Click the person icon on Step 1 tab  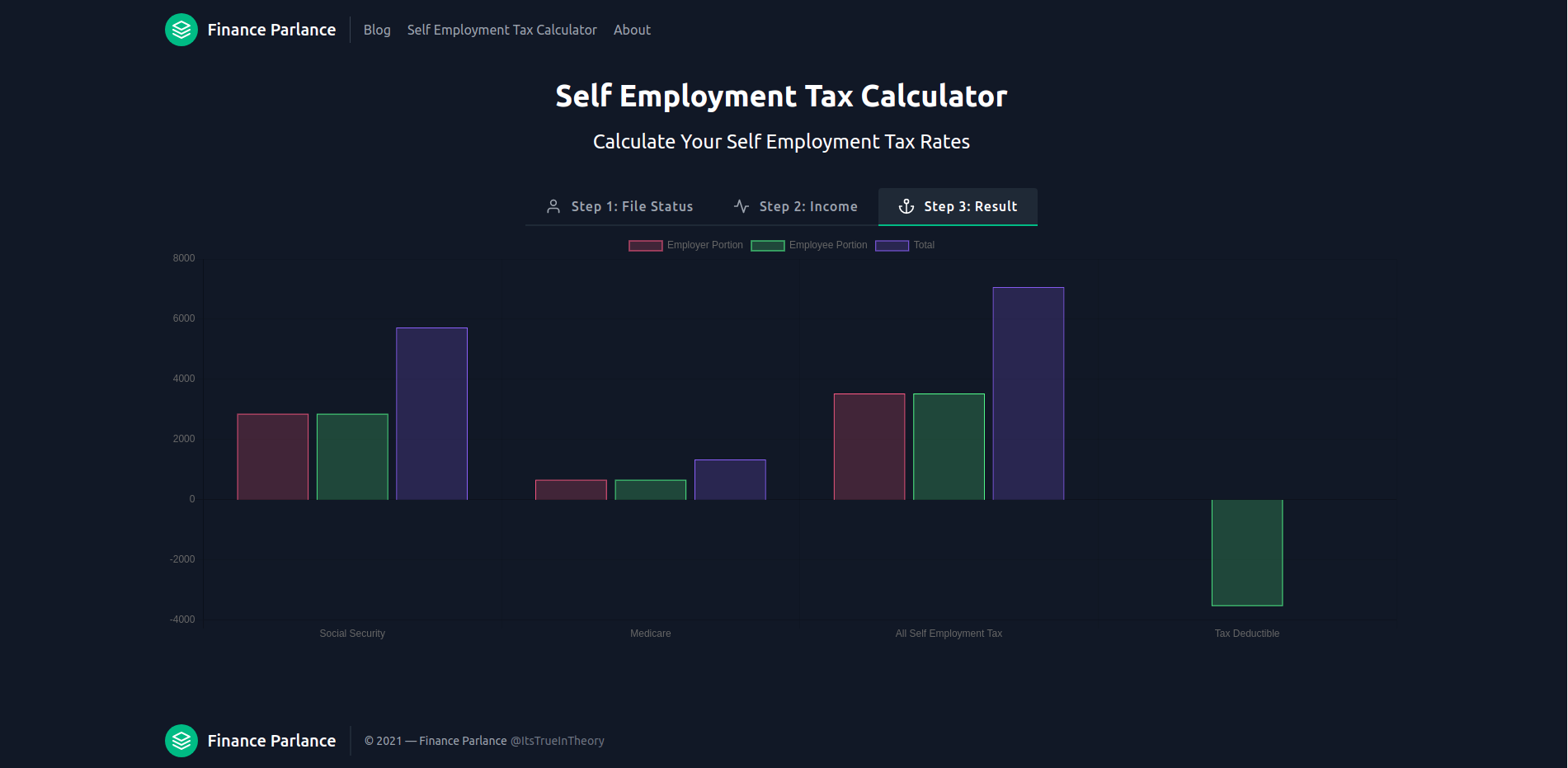point(553,206)
